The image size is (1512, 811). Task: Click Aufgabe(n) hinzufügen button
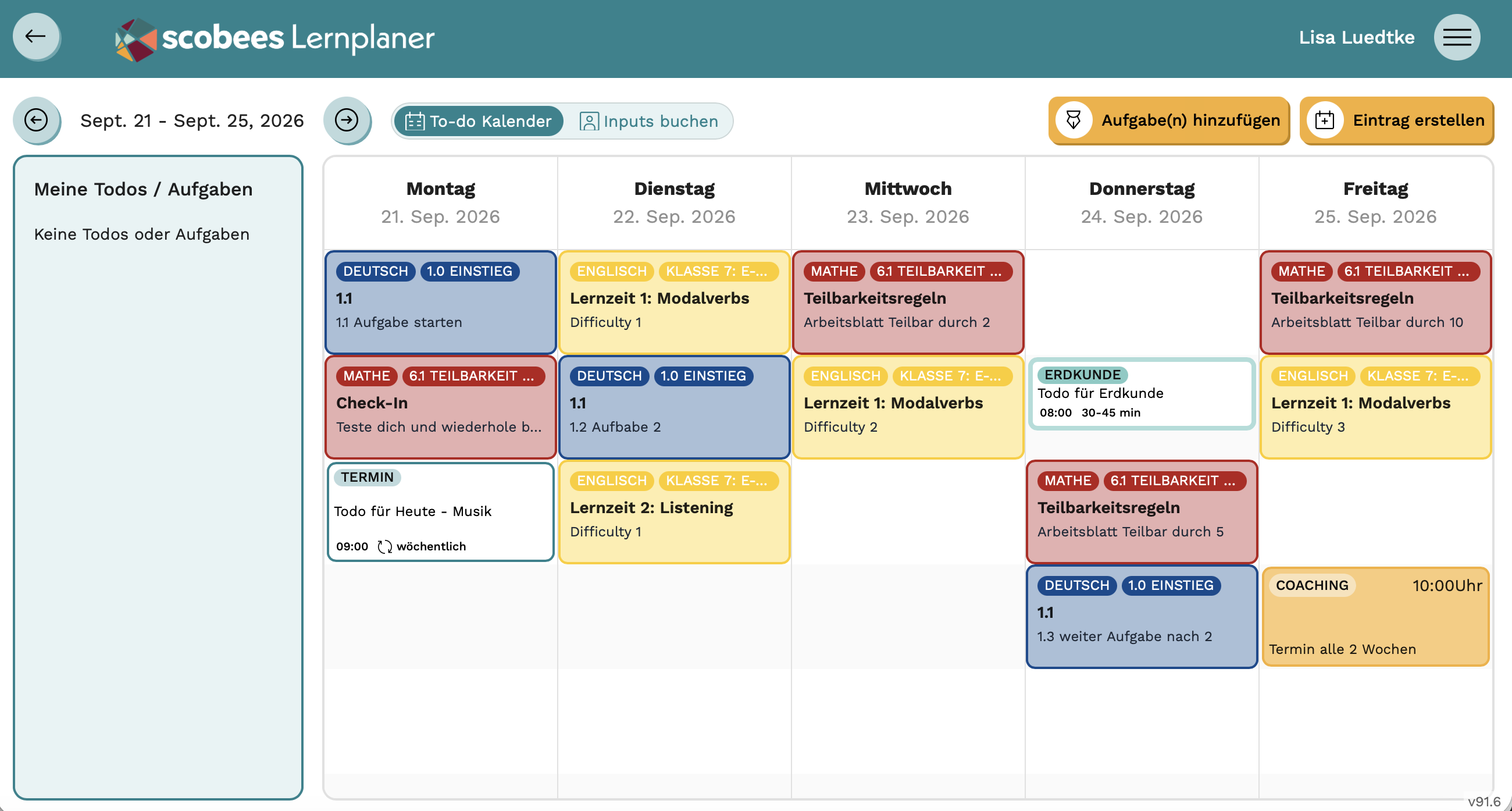1169,120
